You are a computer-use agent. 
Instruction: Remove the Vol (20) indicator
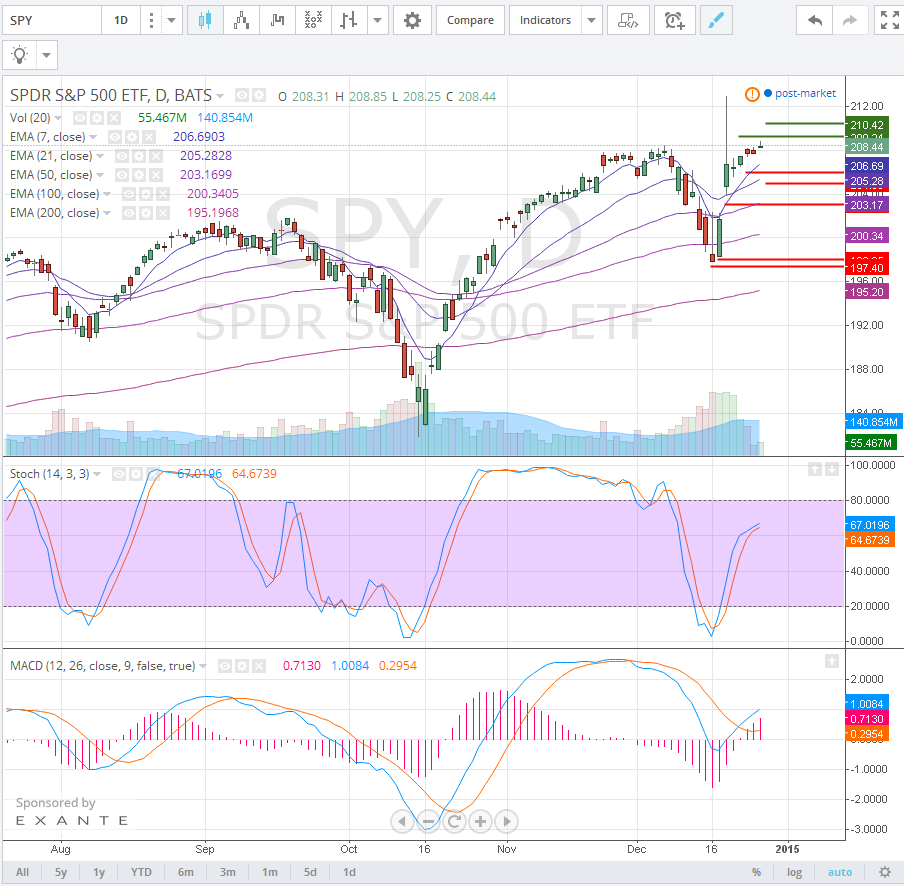pos(114,118)
